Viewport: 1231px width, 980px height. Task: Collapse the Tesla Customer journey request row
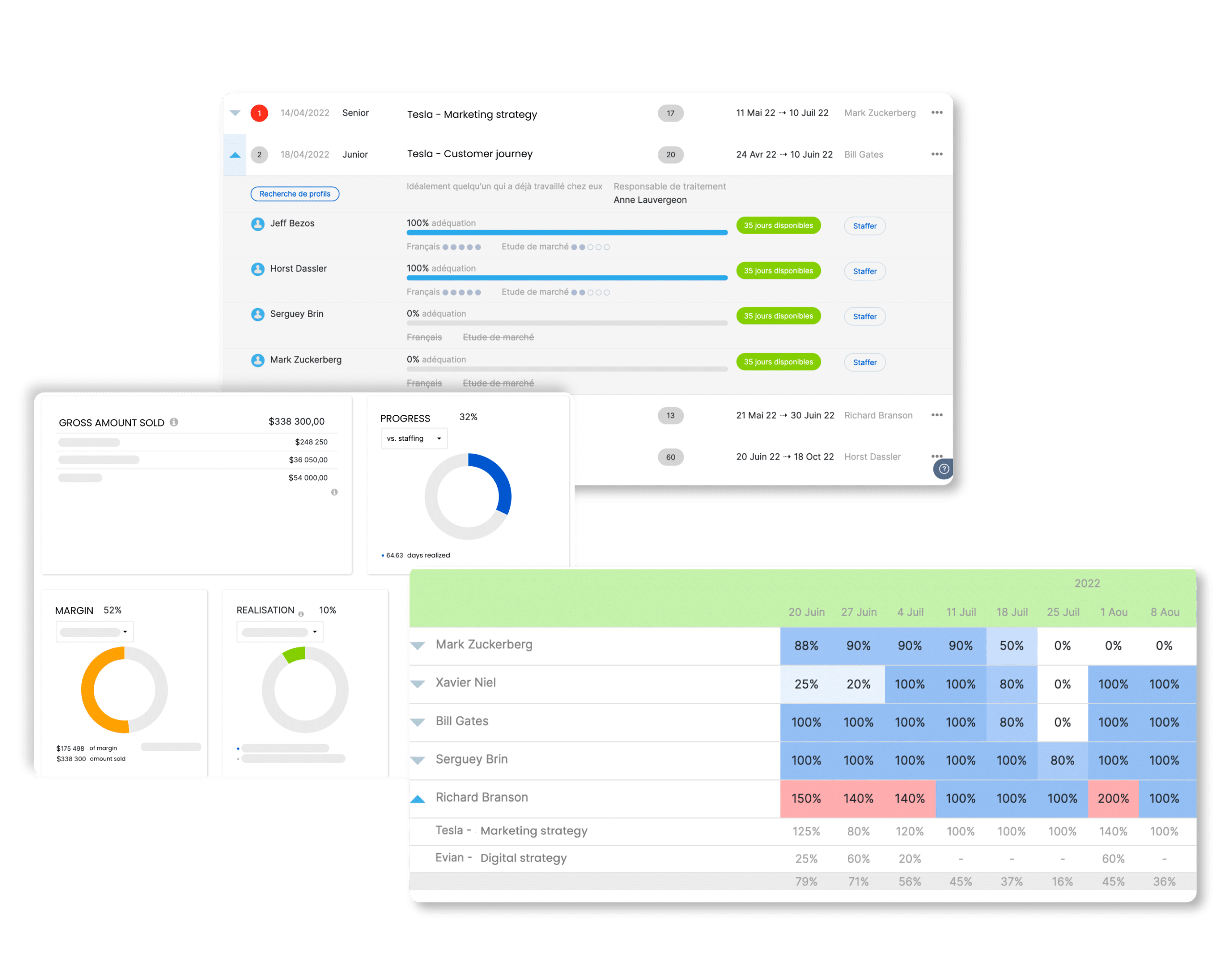coord(235,155)
